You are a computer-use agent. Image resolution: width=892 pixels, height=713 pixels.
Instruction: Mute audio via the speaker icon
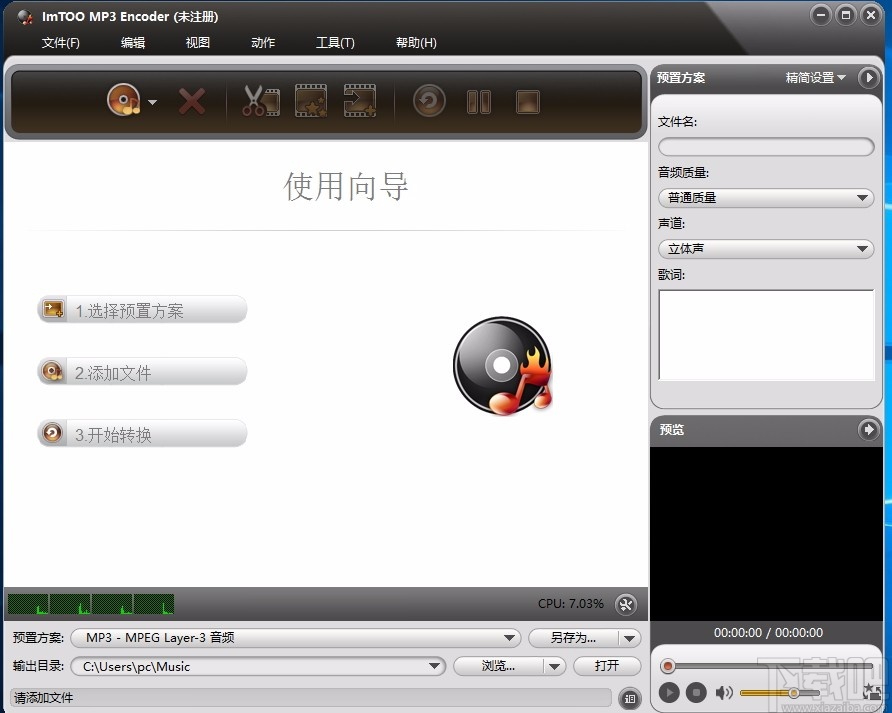pos(725,693)
